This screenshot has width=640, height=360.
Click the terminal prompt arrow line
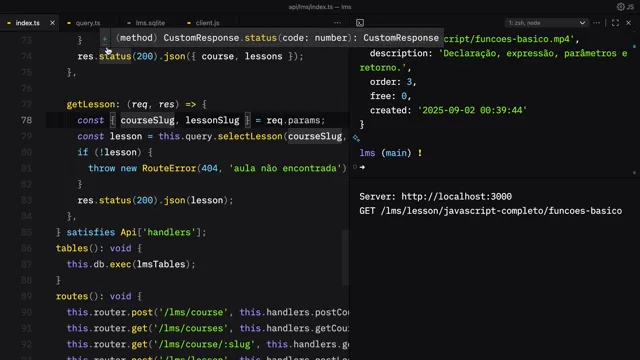pos(362,167)
